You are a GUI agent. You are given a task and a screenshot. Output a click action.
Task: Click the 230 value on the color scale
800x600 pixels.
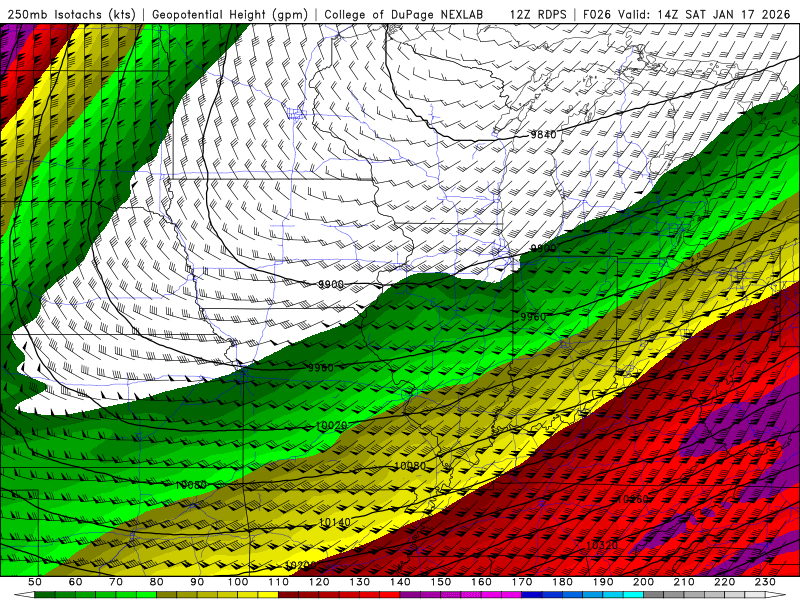click(765, 582)
